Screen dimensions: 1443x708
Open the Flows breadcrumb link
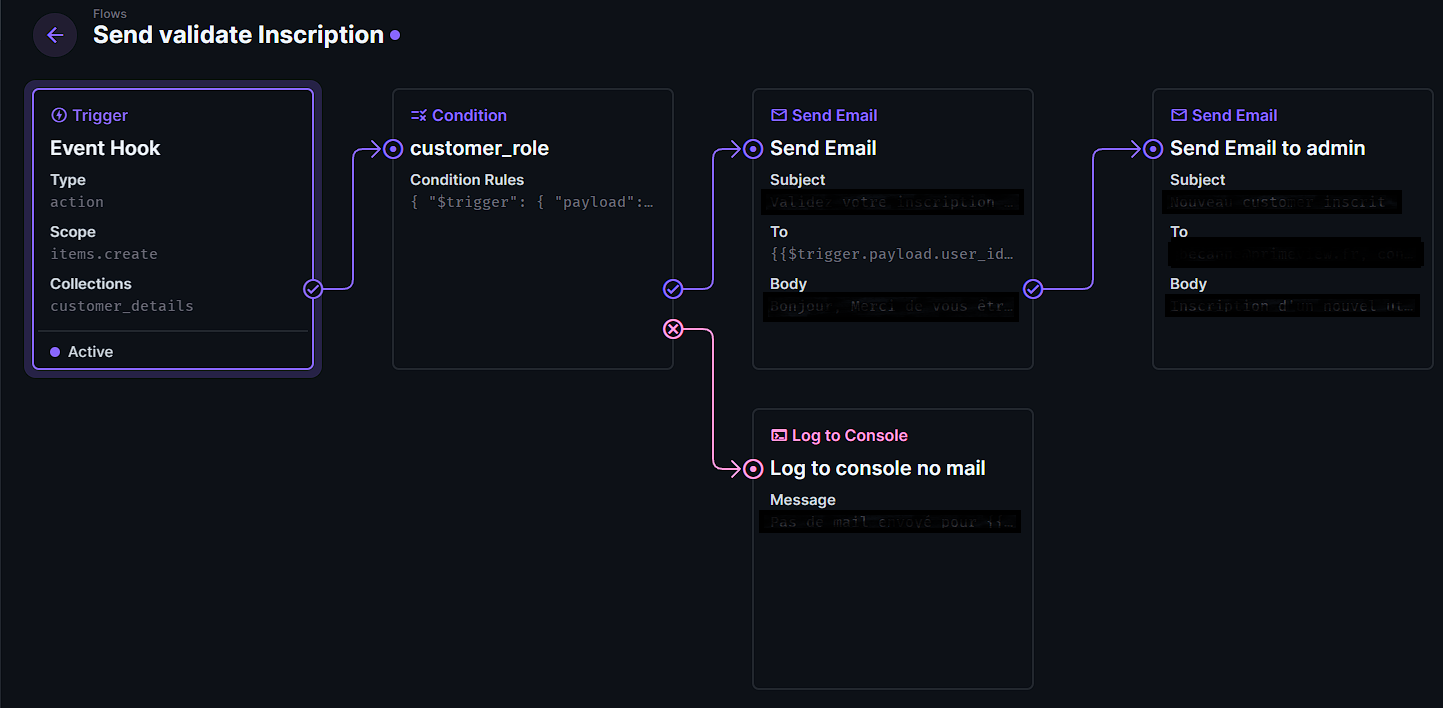click(109, 14)
